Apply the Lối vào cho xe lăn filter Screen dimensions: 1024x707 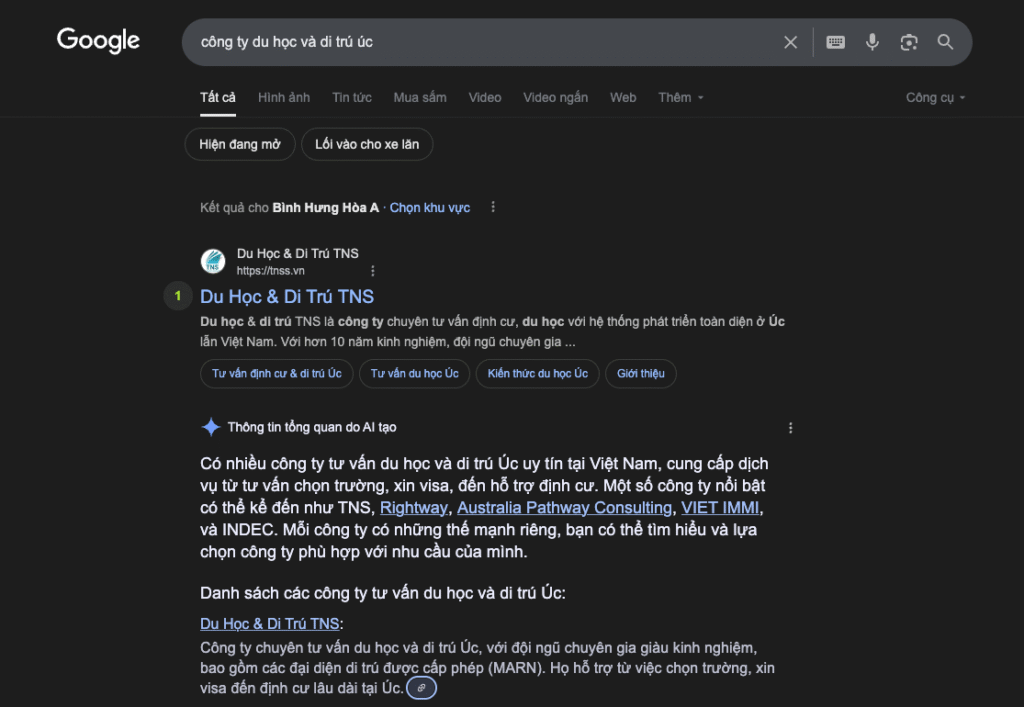point(367,144)
